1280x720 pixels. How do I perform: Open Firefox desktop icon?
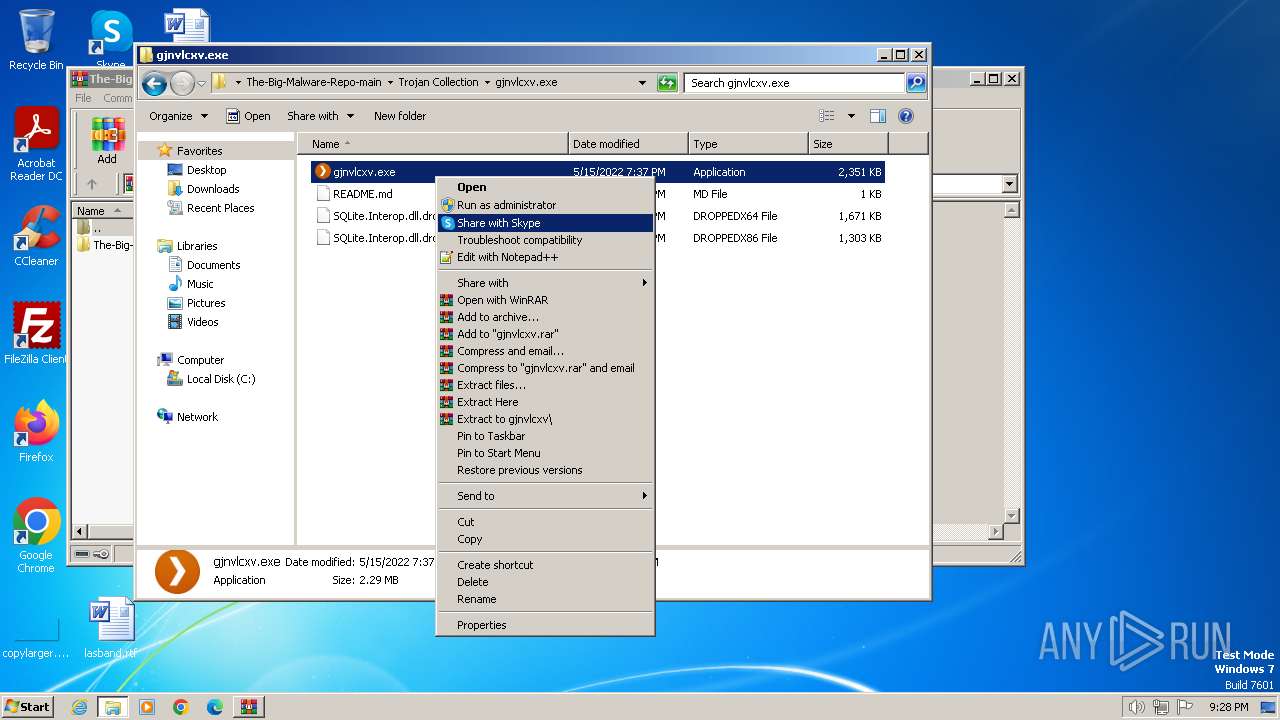pos(36,432)
